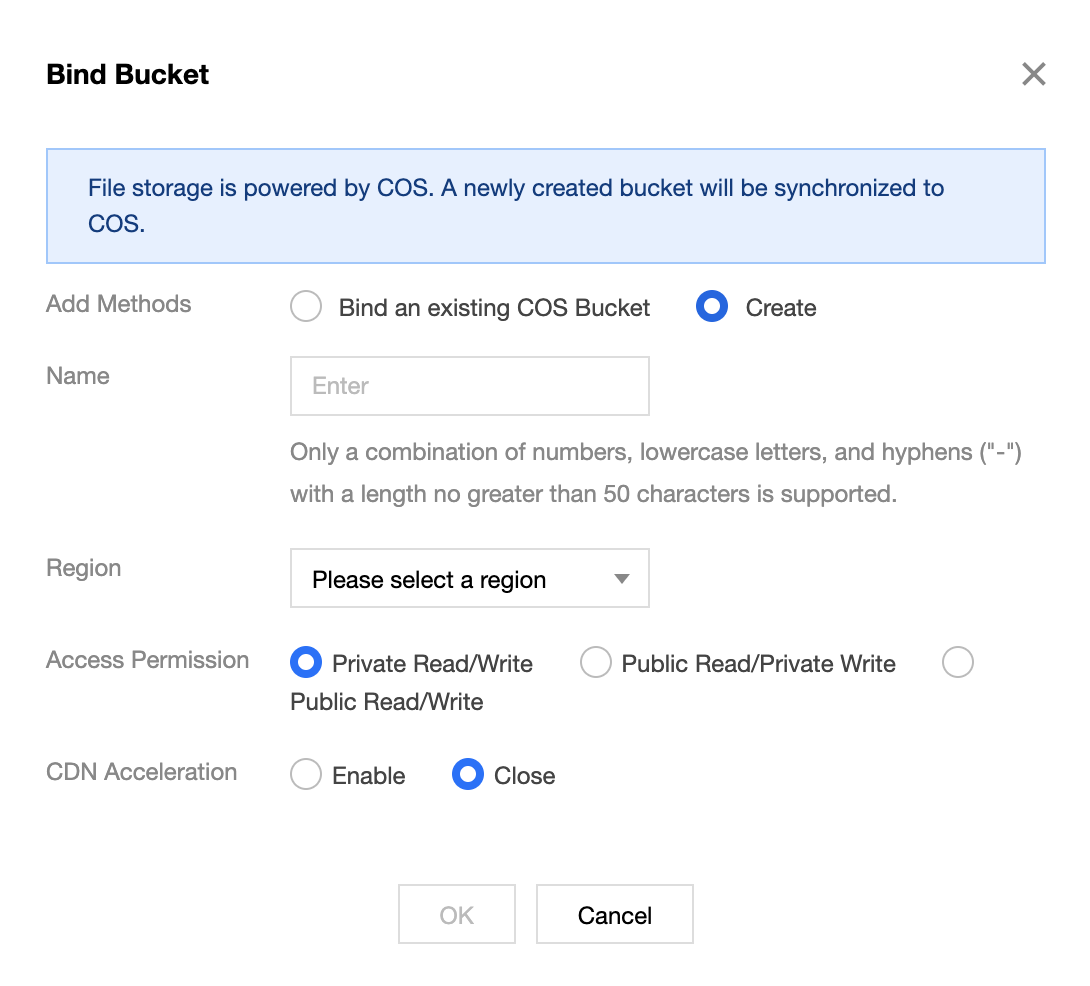Close the Bind Bucket dialog via X icon
1090x986 pixels.
coord(1033,74)
